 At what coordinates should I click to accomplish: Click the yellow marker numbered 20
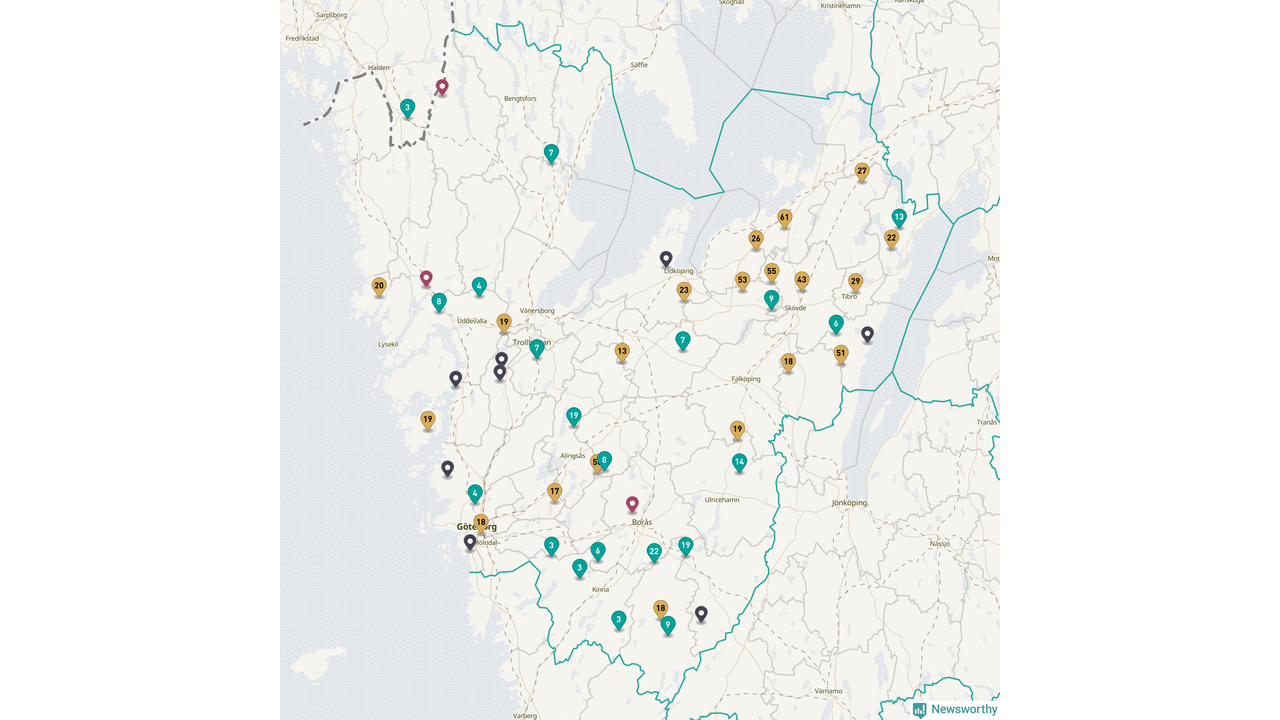point(379,286)
